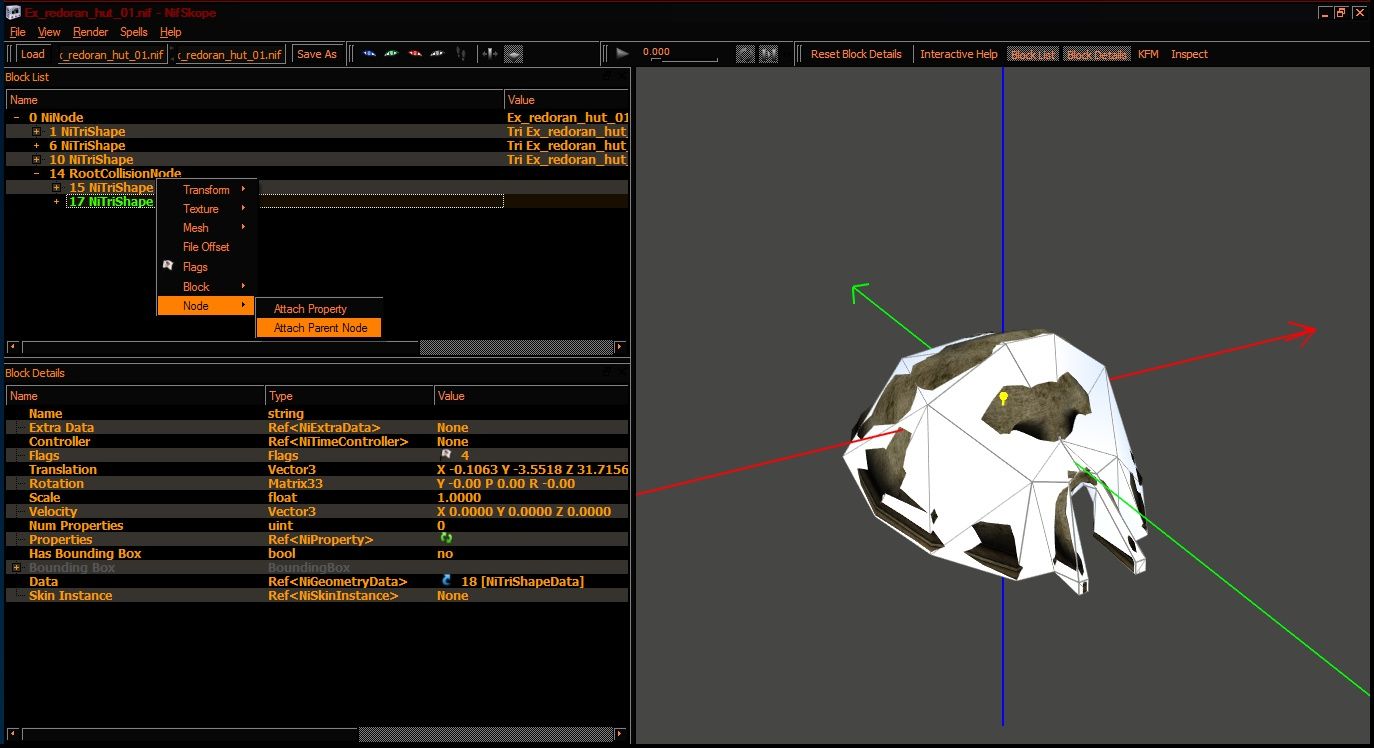The height and width of the screenshot is (748, 1374).
Task: Choose Flags from the context menu
Action: click(x=207, y=267)
